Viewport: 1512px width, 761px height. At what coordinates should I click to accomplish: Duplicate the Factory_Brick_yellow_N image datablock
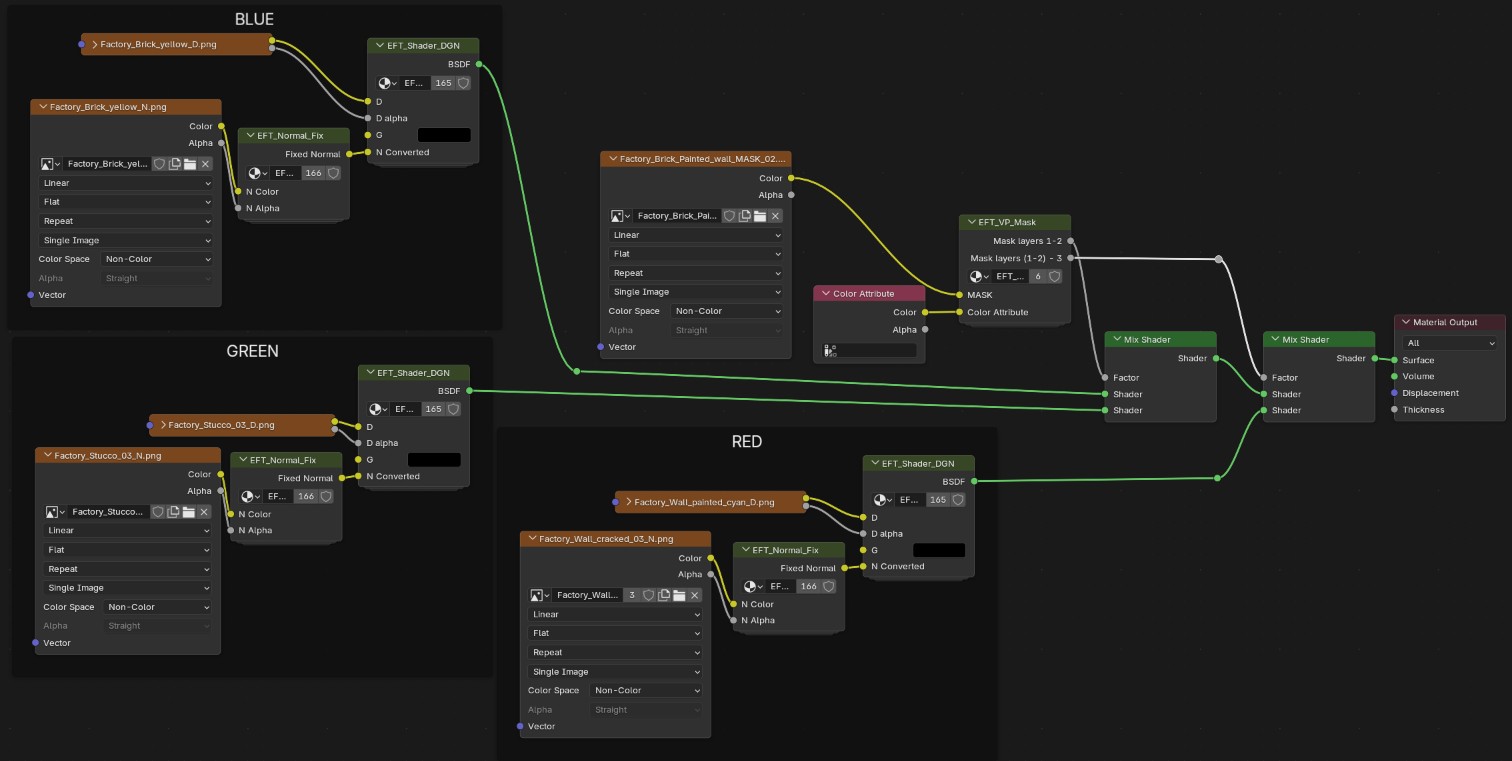[174, 163]
